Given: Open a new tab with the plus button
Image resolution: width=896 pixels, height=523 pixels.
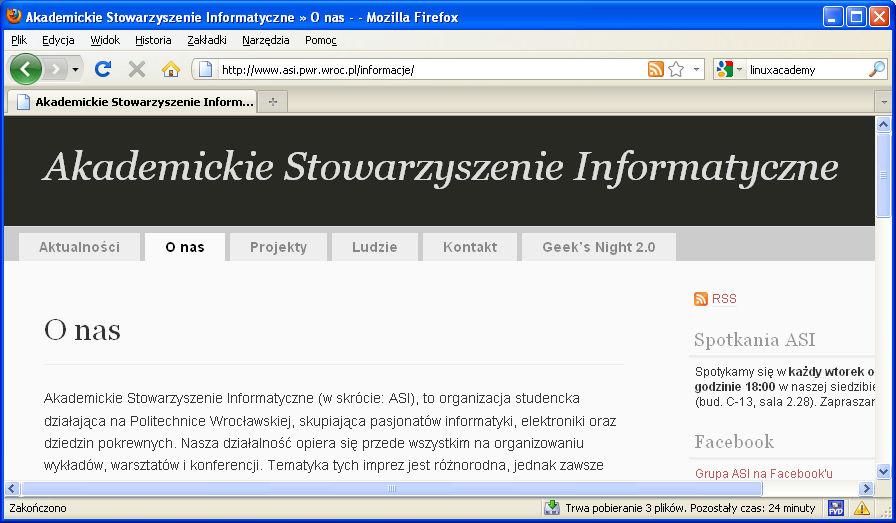Looking at the screenshot, I should tap(273, 102).
